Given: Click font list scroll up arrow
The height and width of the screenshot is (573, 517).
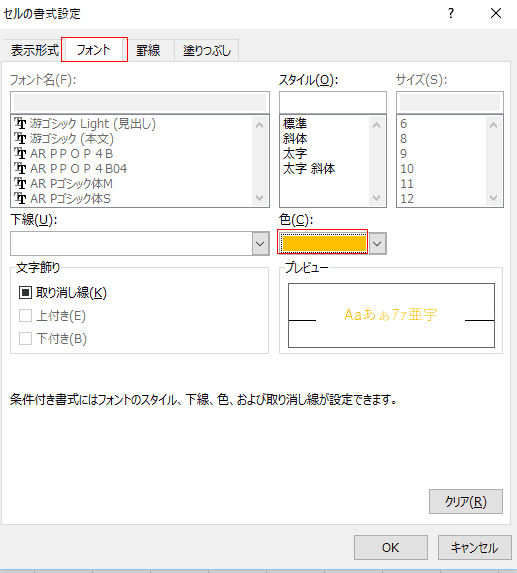Looking at the screenshot, I should pyautogui.click(x=260, y=125).
